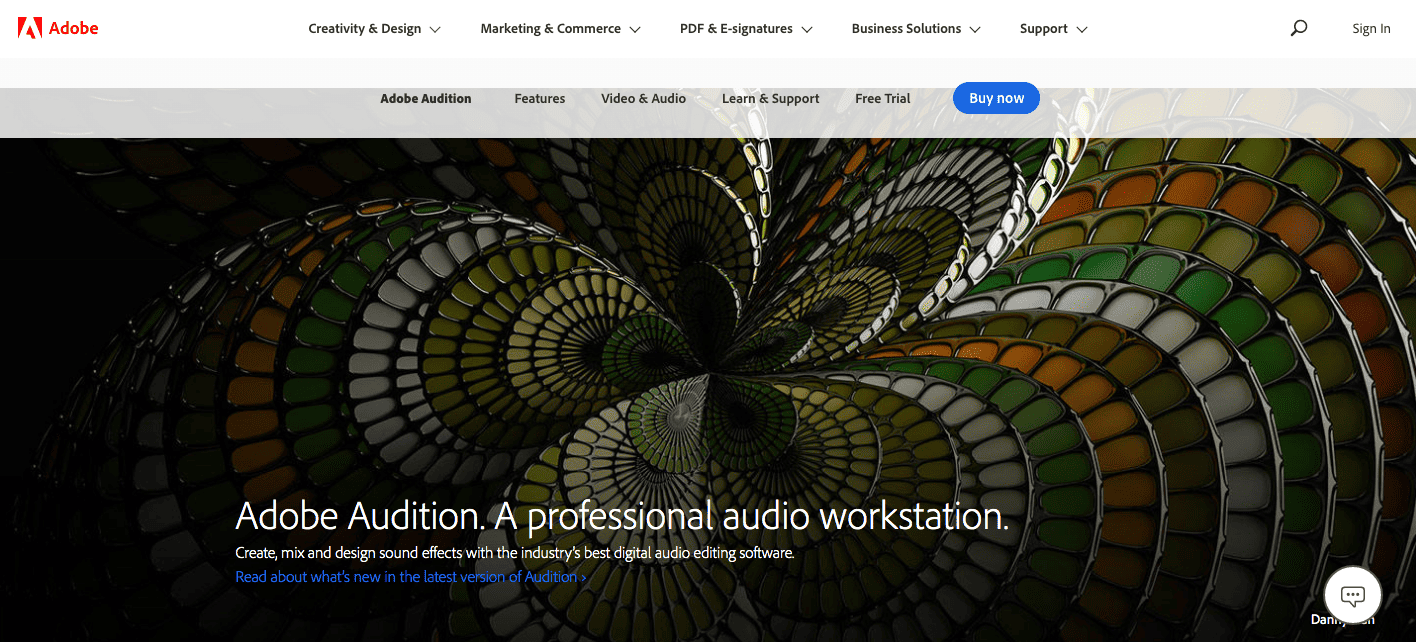Expand the Marketing & Commerce dropdown

tap(560, 29)
